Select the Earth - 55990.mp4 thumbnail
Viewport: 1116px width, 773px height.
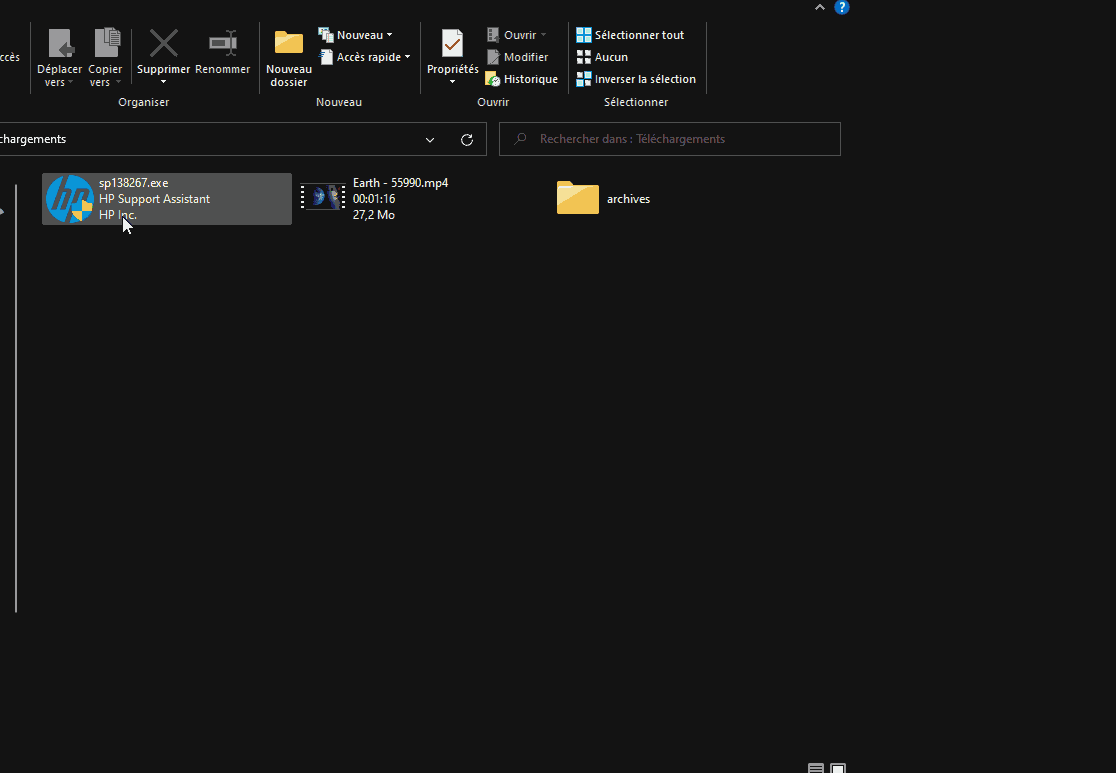click(323, 197)
